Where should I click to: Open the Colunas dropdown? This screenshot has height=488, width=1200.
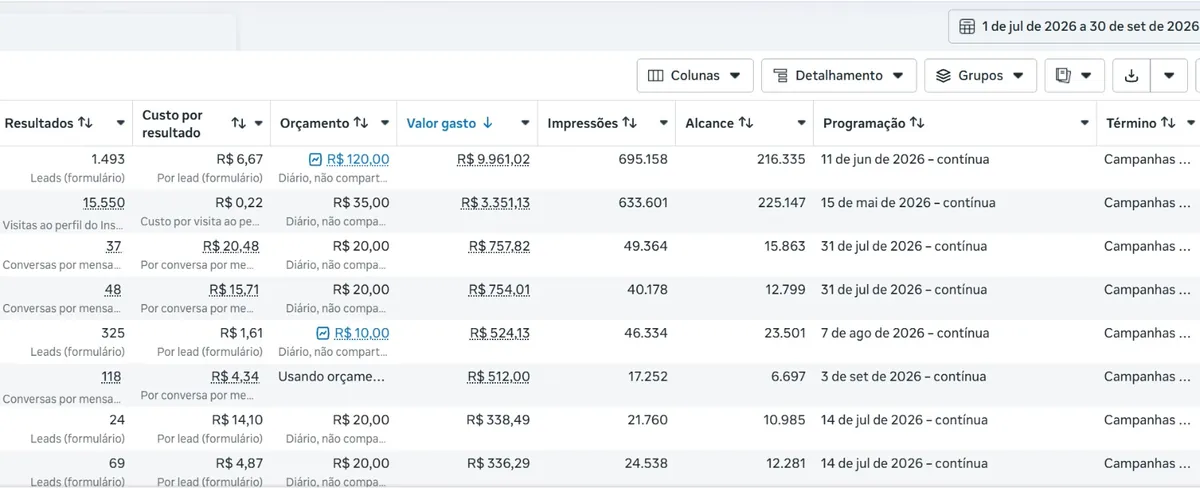[x=695, y=75]
